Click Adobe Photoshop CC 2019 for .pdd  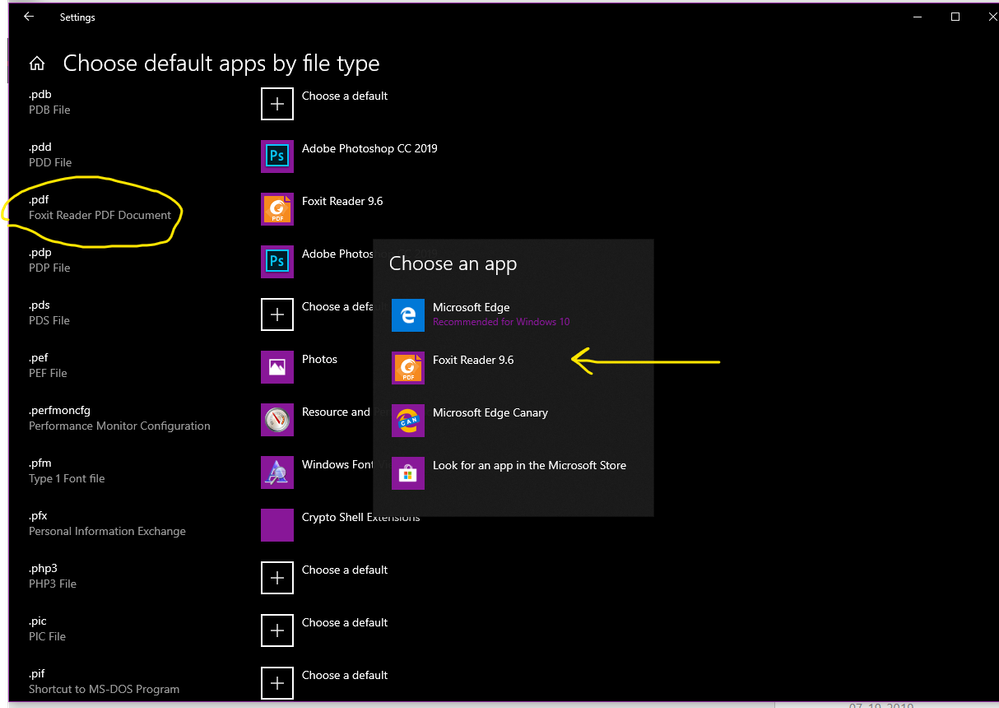click(370, 148)
